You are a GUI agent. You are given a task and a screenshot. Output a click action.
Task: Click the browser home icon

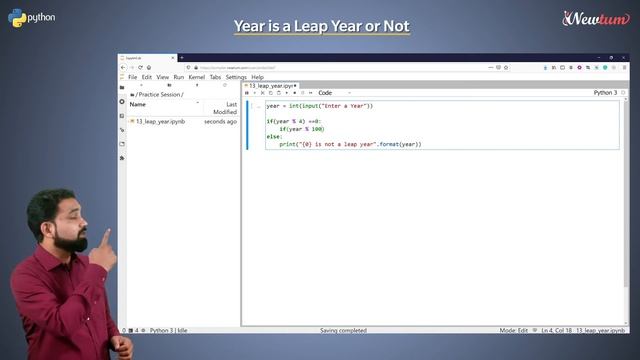(149, 67)
